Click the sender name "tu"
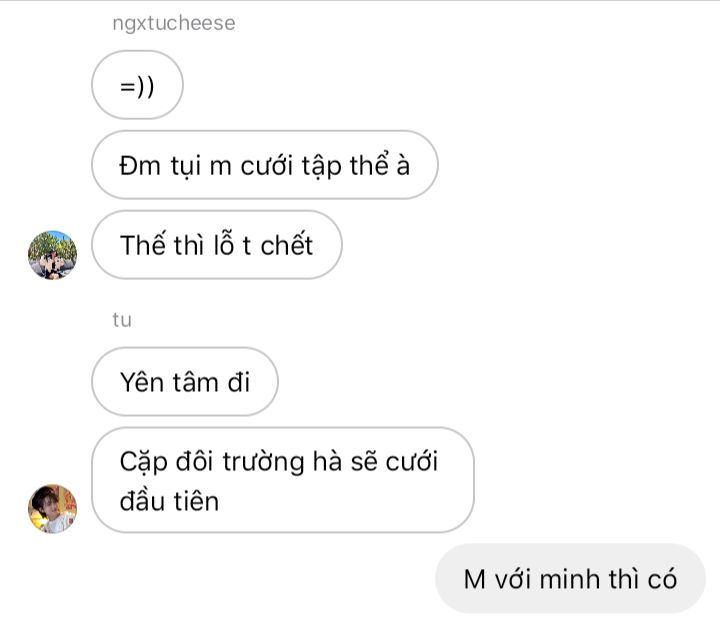Image resolution: width=720 pixels, height=634 pixels. 122,320
